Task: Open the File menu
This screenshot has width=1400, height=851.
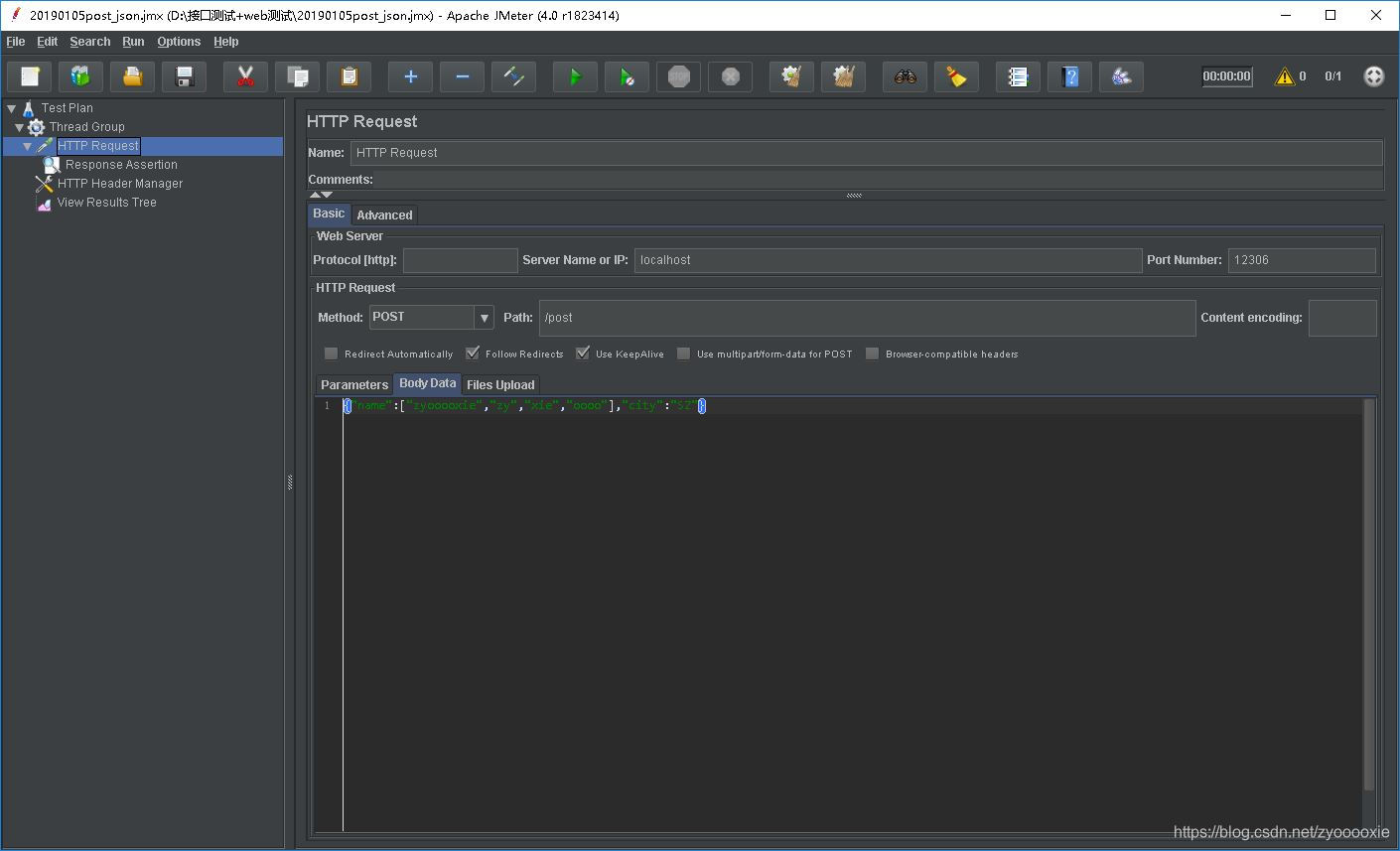Action: [16, 42]
